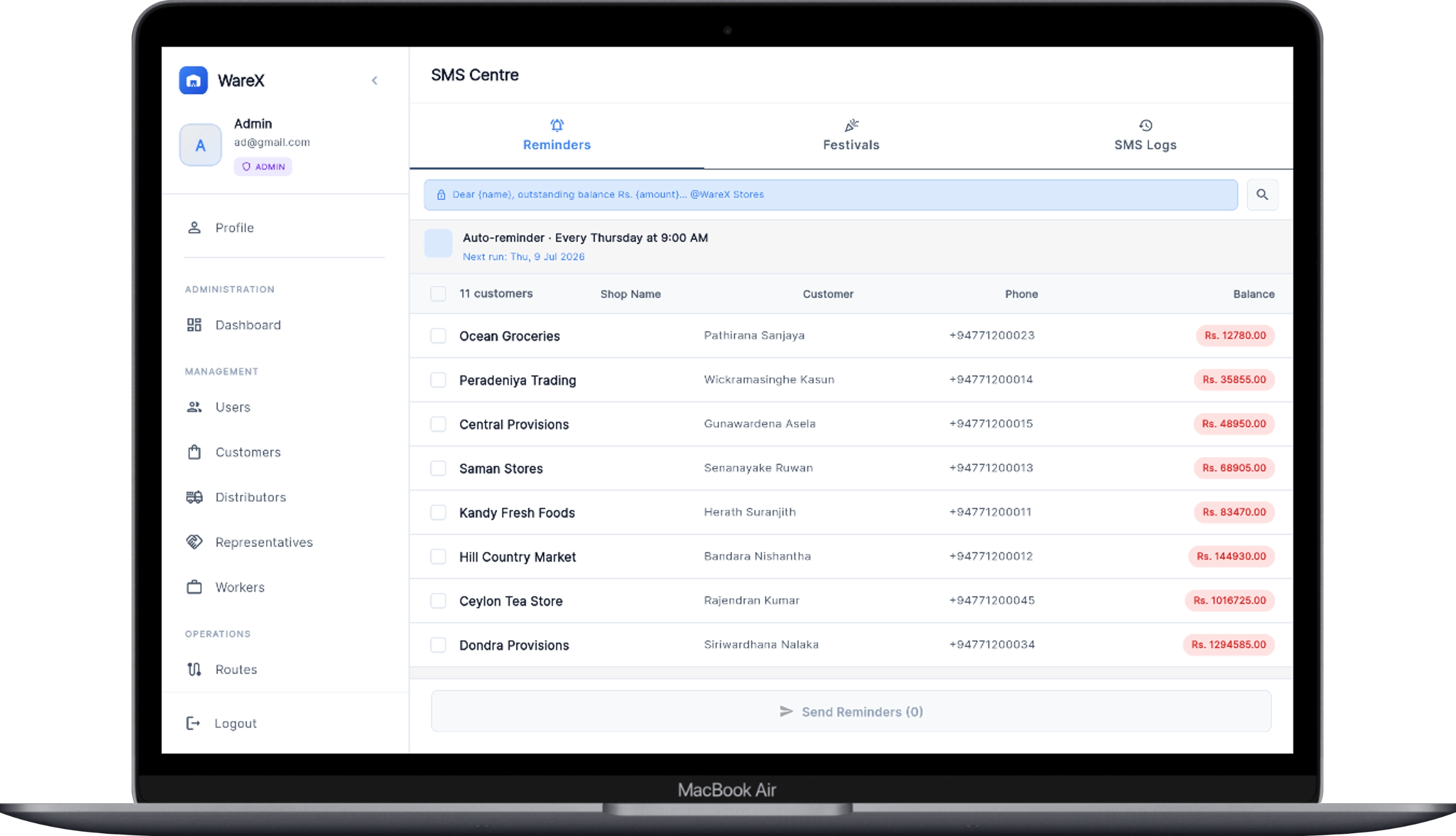The image size is (1456, 836).
Task: Switch to the SMS Logs tab
Action: [x=1145, y=137]
